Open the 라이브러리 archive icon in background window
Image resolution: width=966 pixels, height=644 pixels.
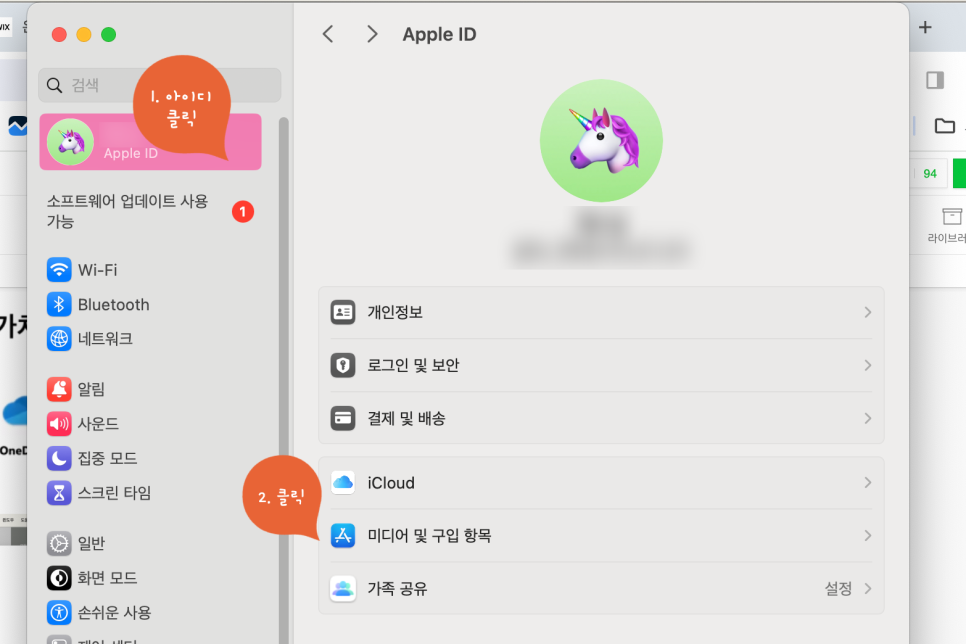point(952,216)
